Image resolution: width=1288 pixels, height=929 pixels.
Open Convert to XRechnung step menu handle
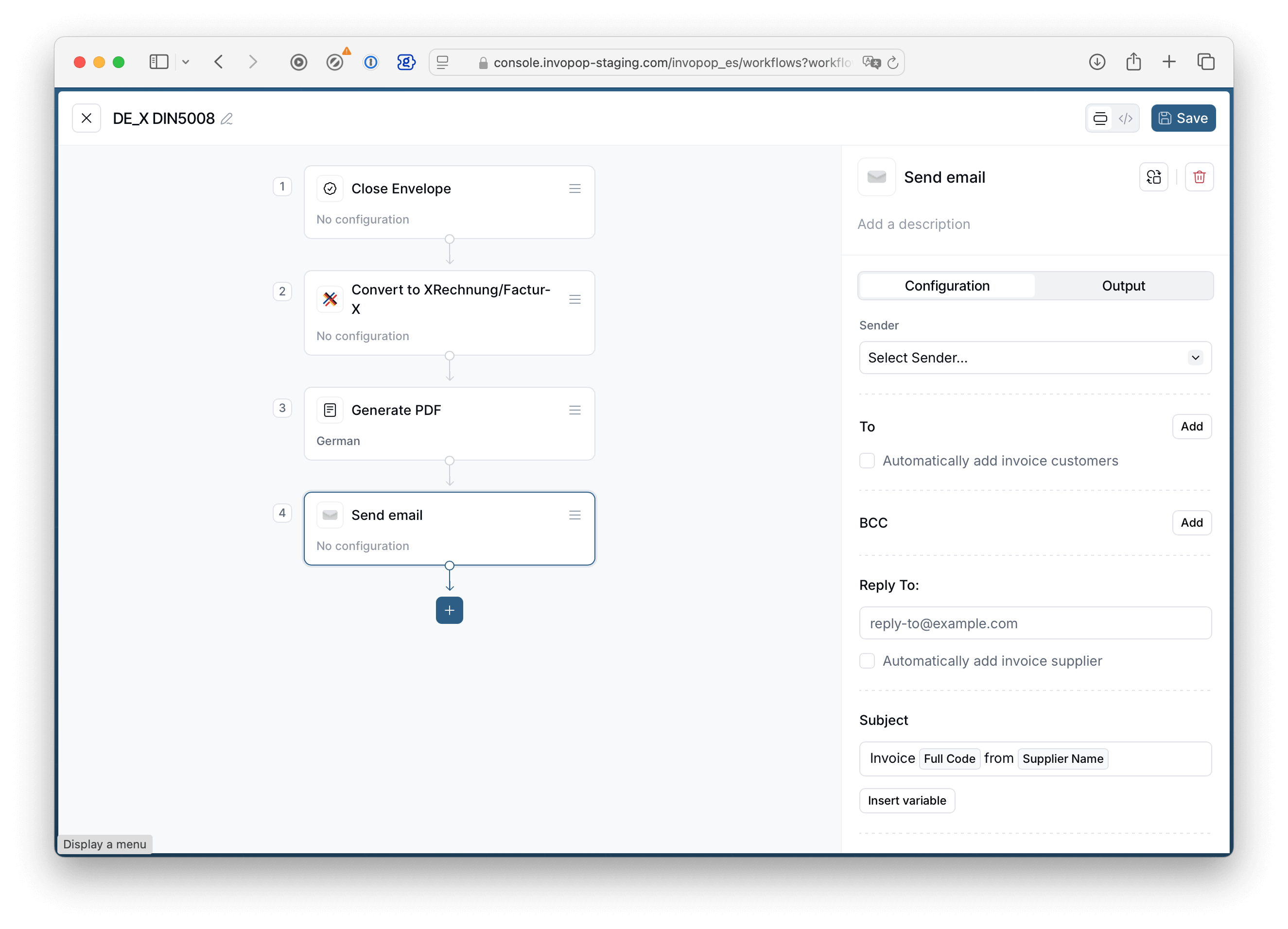click(x=574, y=299)
